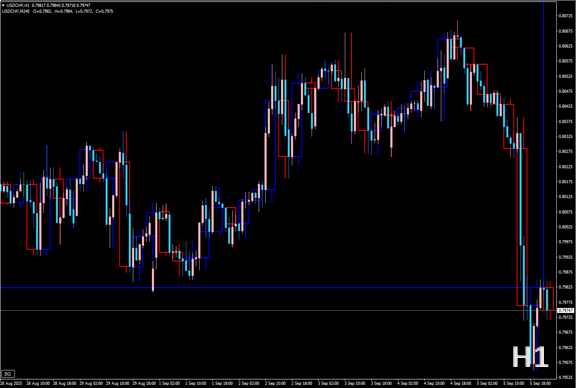Click the current price label 0.79747
The width and height of the screenshot is (576, 388).
click(x=566, y=310)
